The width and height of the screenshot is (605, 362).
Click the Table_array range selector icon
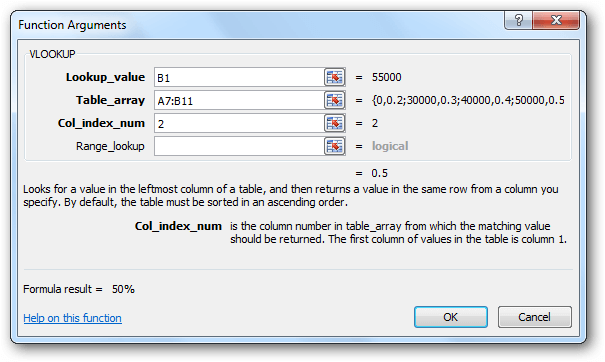[x=334, y=100]
